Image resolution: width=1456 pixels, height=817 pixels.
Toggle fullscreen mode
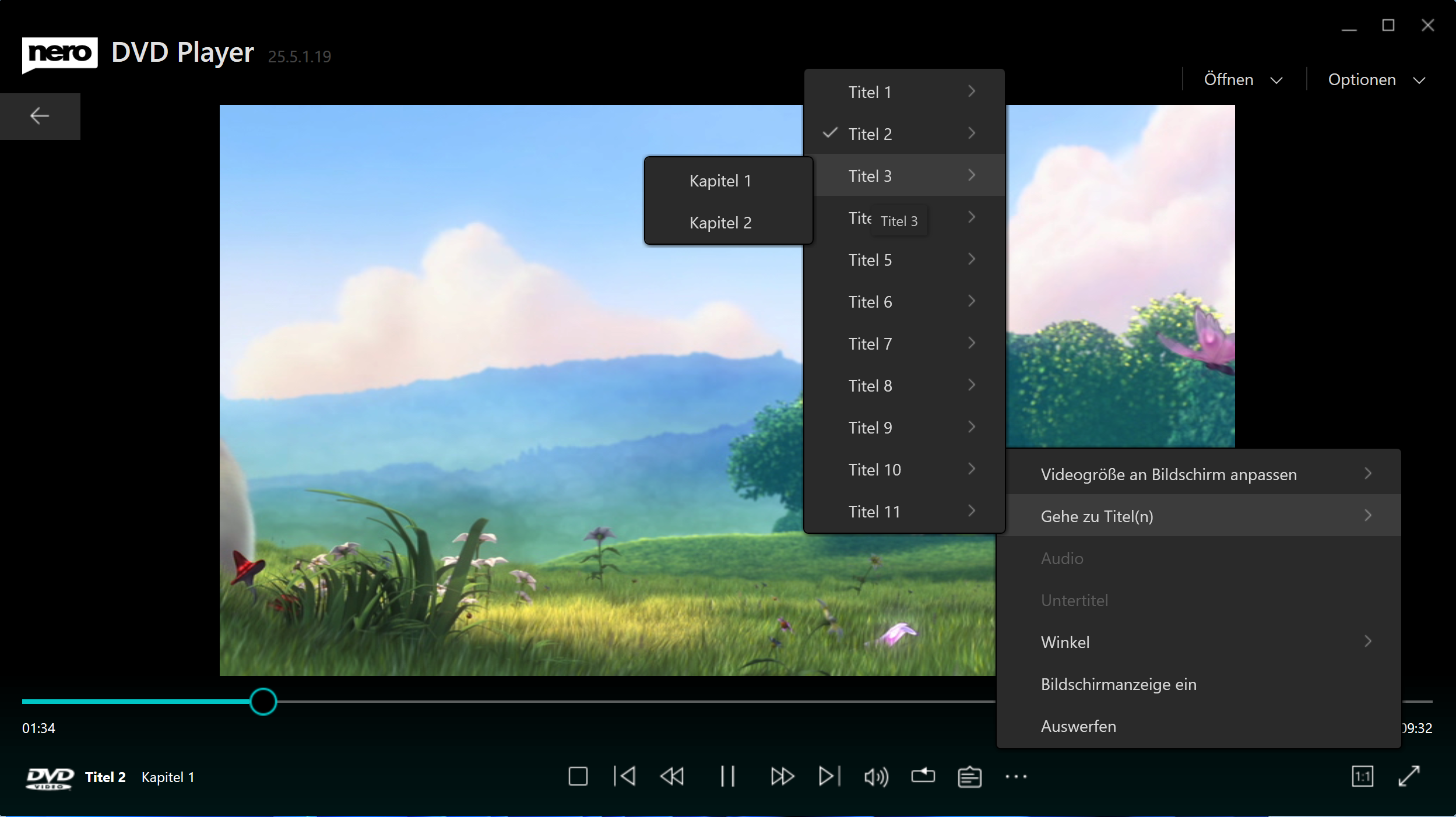[x=1409, y=776]
